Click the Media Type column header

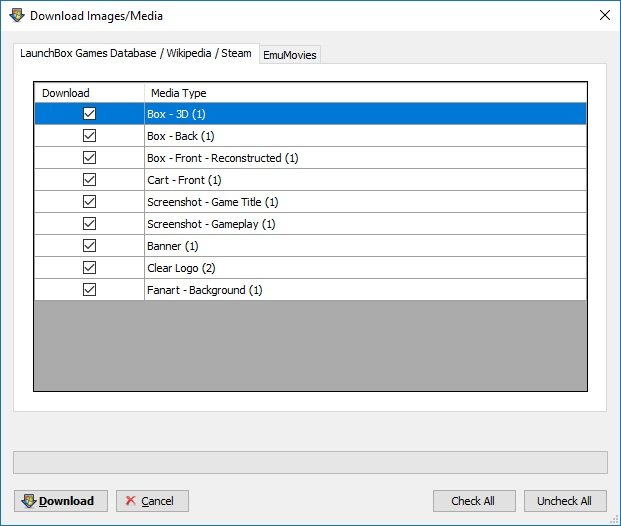[365, 93]
